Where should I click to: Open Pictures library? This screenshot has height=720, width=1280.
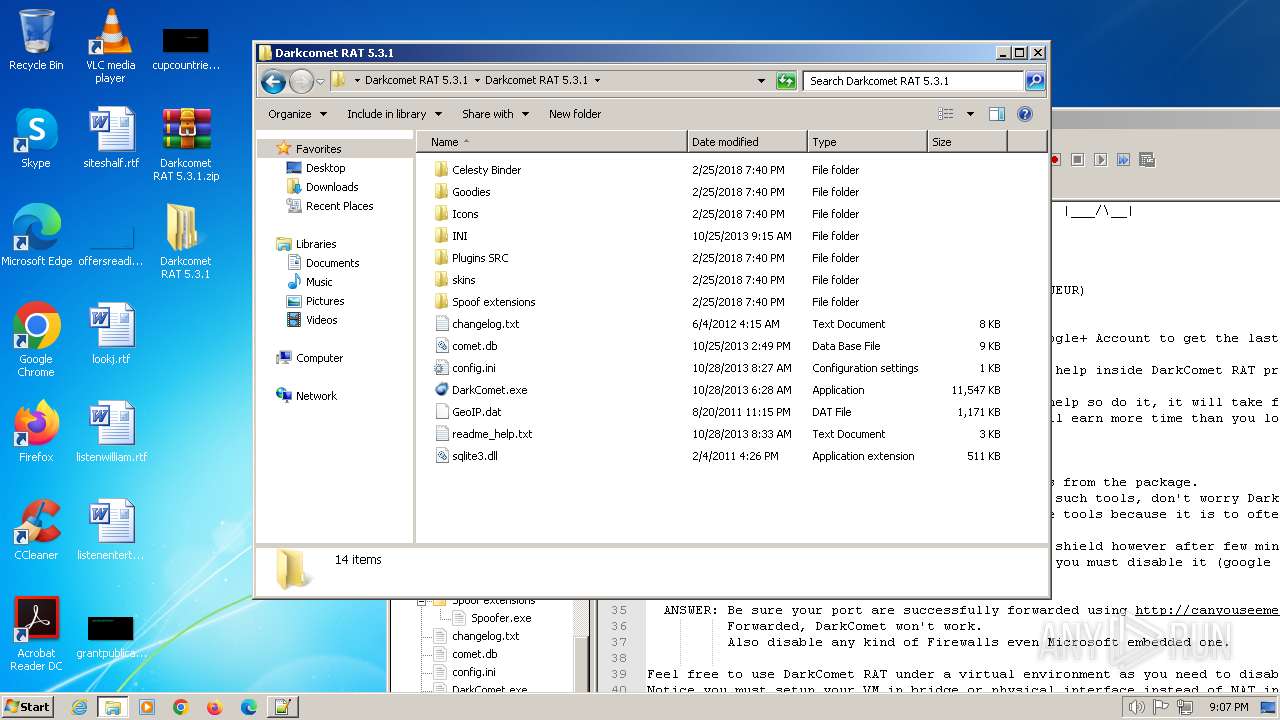(x=325, y=301)
